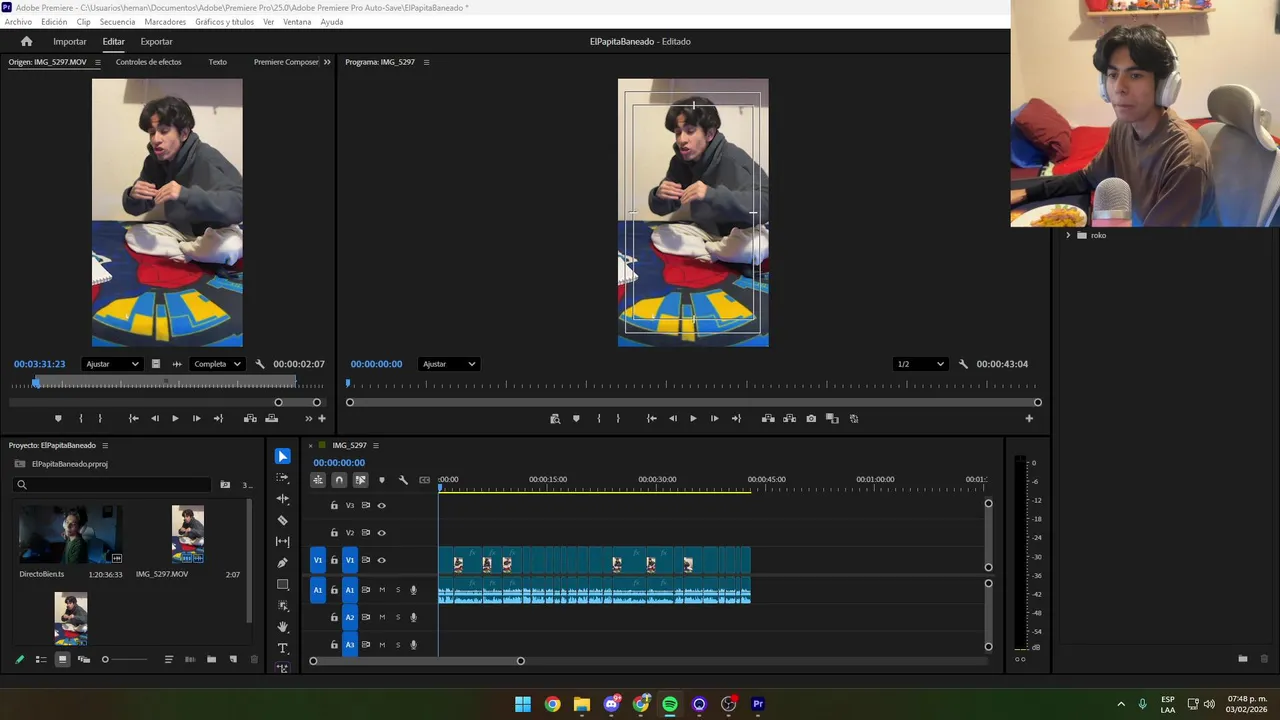1280x720 pixels.
Task: Enable voice-over record on A3
Action: [x=413, y=645]
